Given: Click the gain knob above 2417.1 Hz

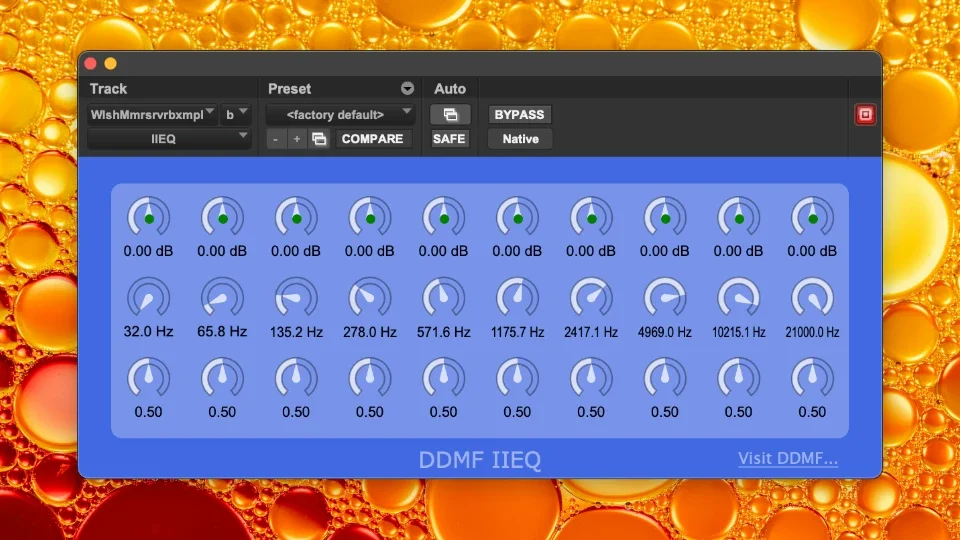Looking at the screenshot, I should click(x=591, y=217).
